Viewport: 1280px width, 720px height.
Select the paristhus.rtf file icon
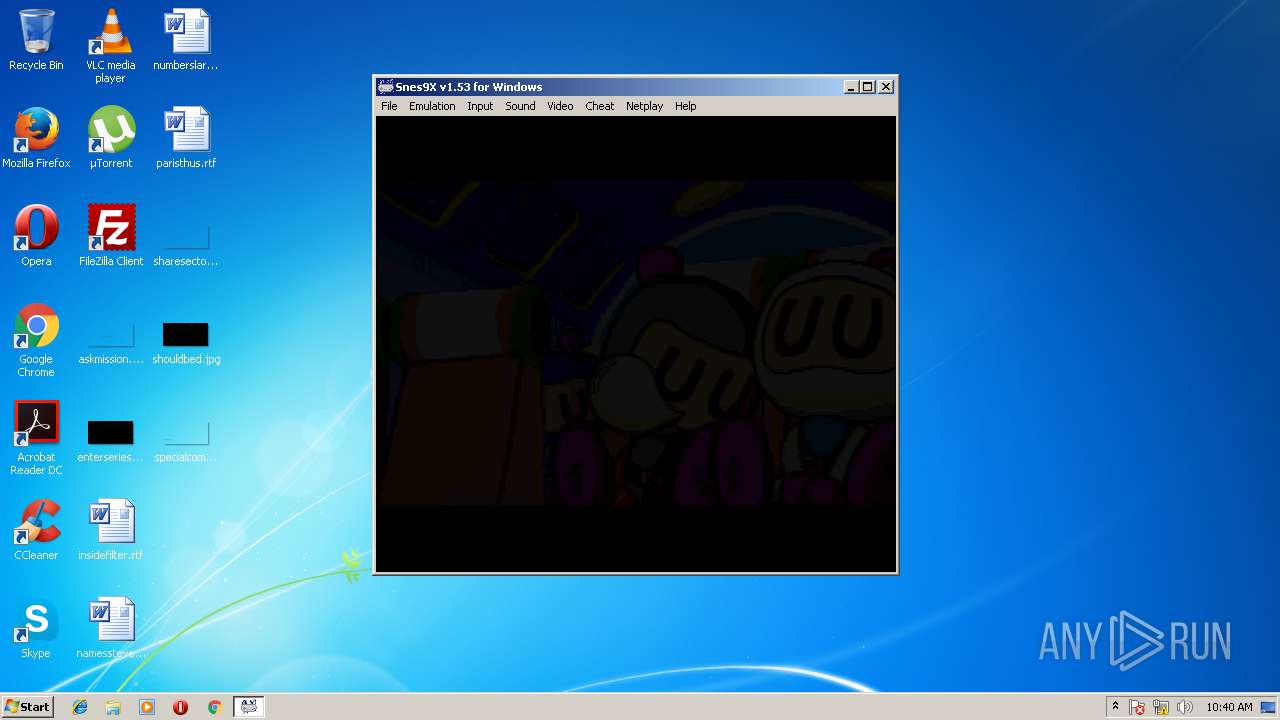(x=186, y=138)
